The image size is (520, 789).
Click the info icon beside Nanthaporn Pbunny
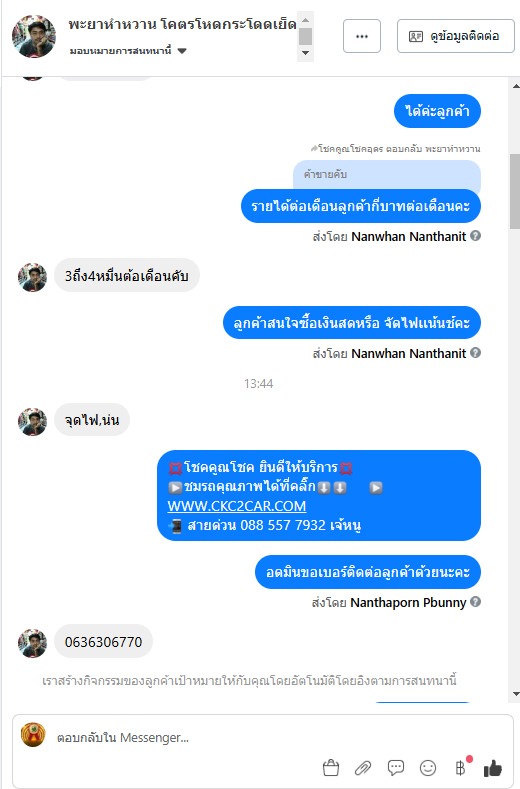click(475, 601)
